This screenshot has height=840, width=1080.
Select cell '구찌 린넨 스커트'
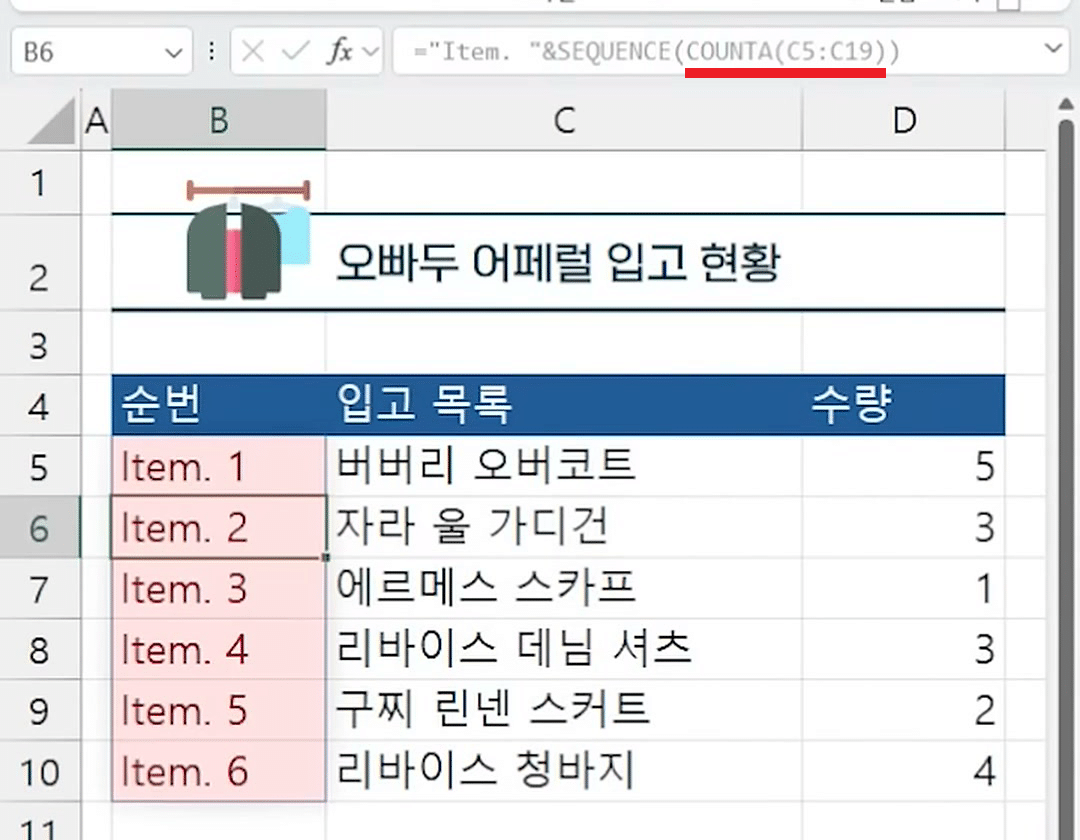click(x=564, y=711)
